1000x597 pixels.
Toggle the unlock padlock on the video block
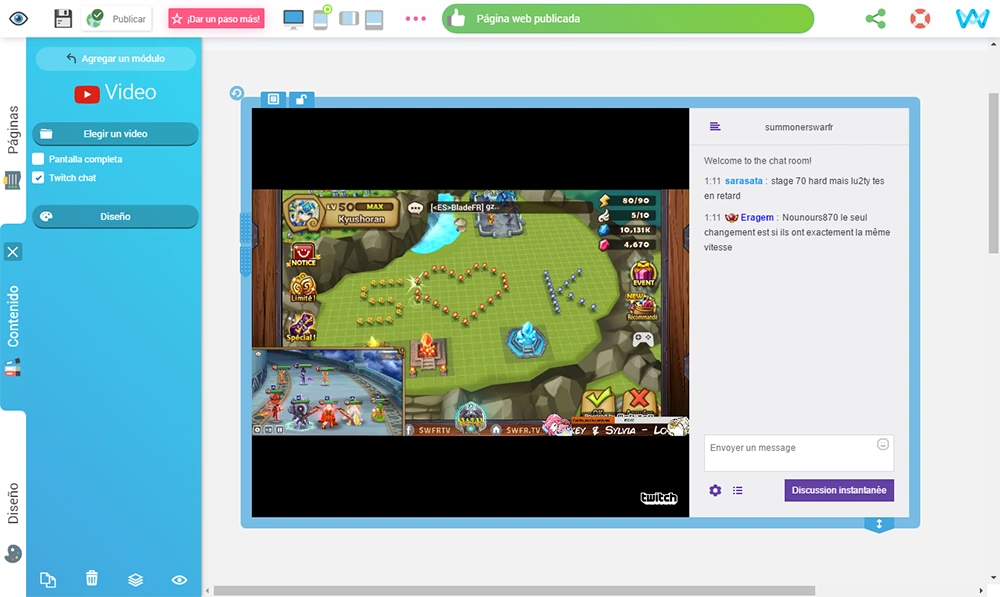point(301,99)
